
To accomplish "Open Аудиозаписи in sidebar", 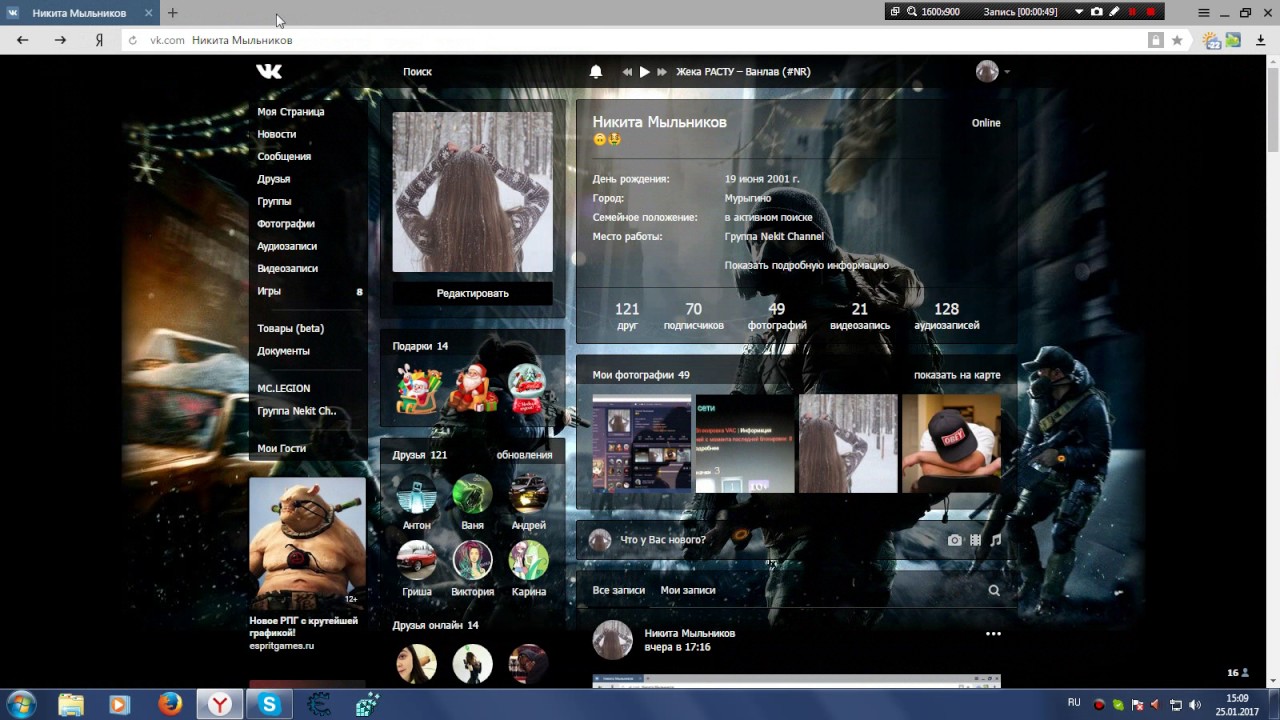I will [x=287, y=246].
